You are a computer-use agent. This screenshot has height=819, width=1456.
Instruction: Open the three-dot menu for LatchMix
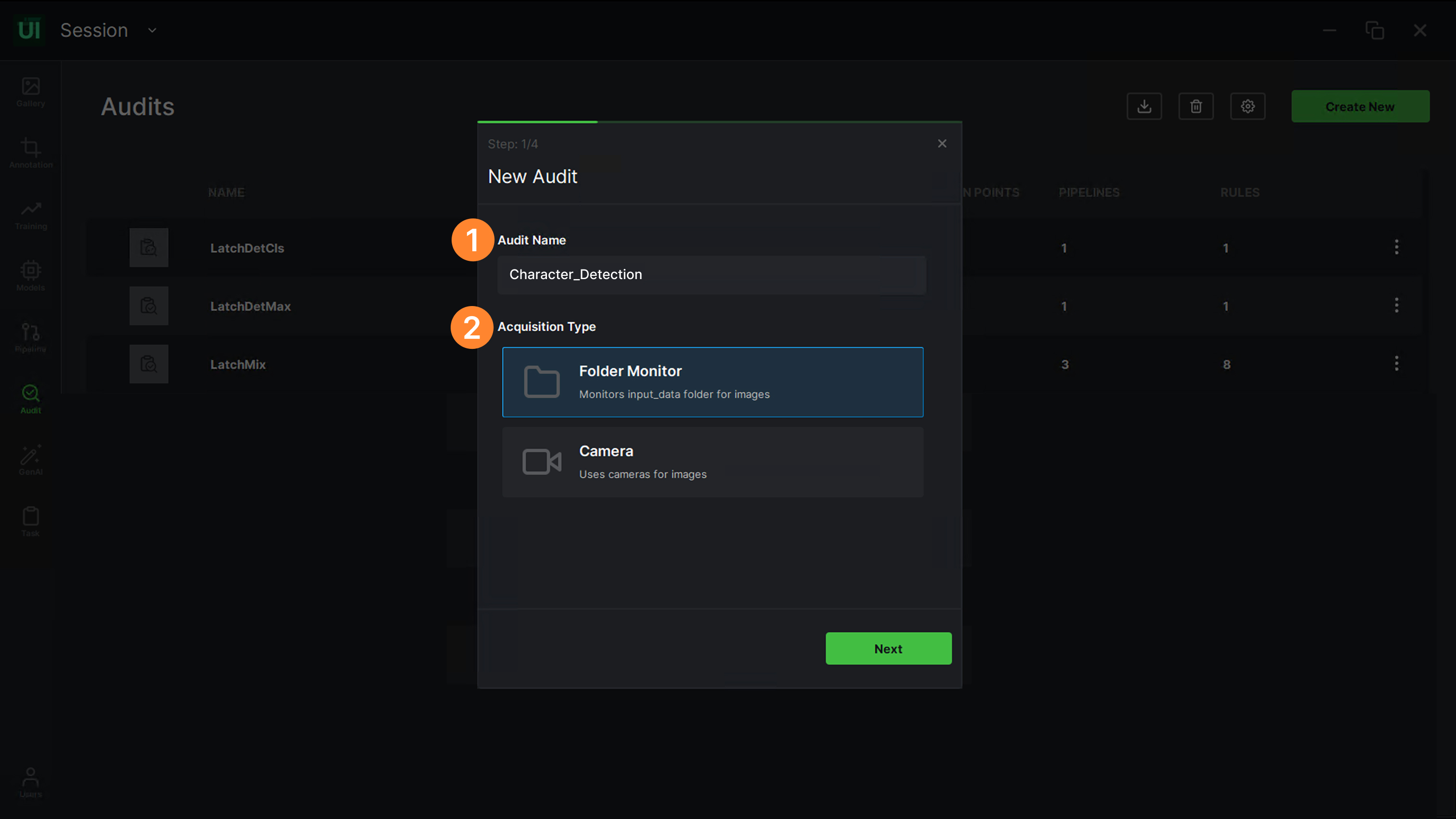click(1396, 363)
